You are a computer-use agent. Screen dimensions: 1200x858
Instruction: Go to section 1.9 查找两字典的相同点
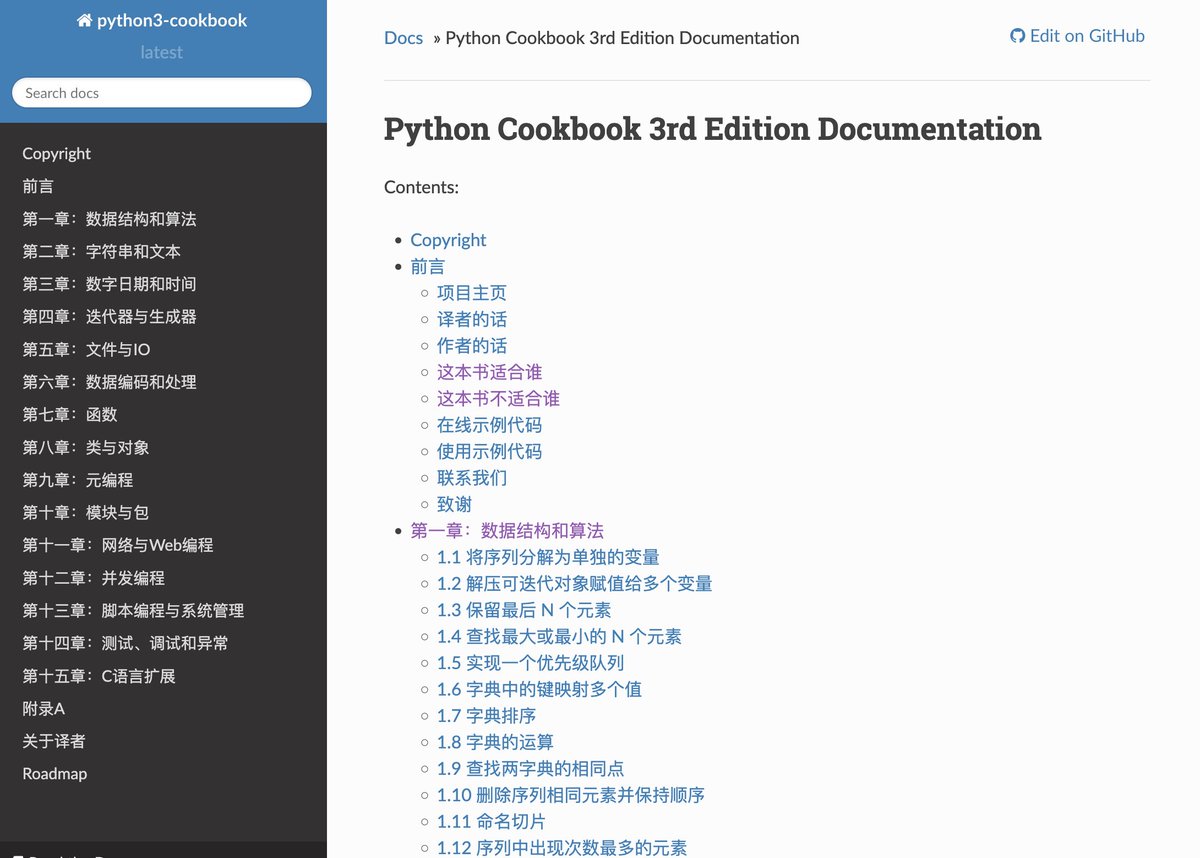tap(531, 769)
